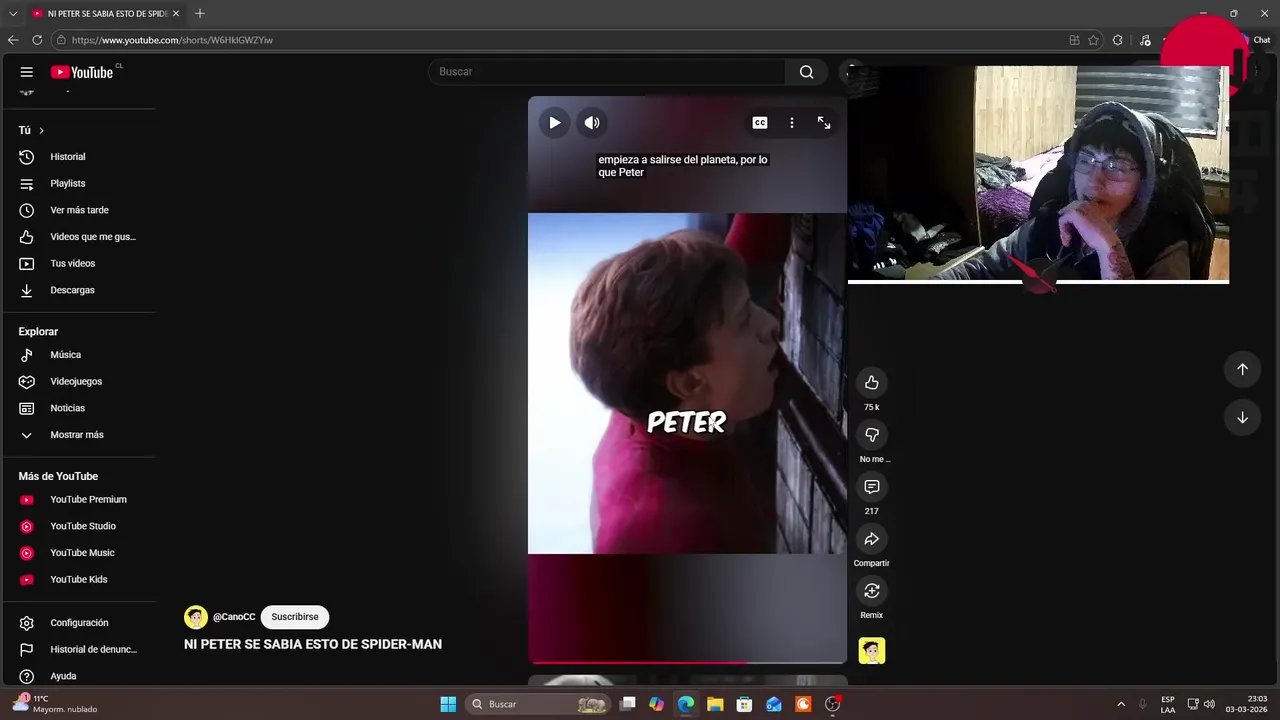Viewport: 1280px width, 720px height.
Task: Expand the Tú section chevron
Action: pos(41,131)
